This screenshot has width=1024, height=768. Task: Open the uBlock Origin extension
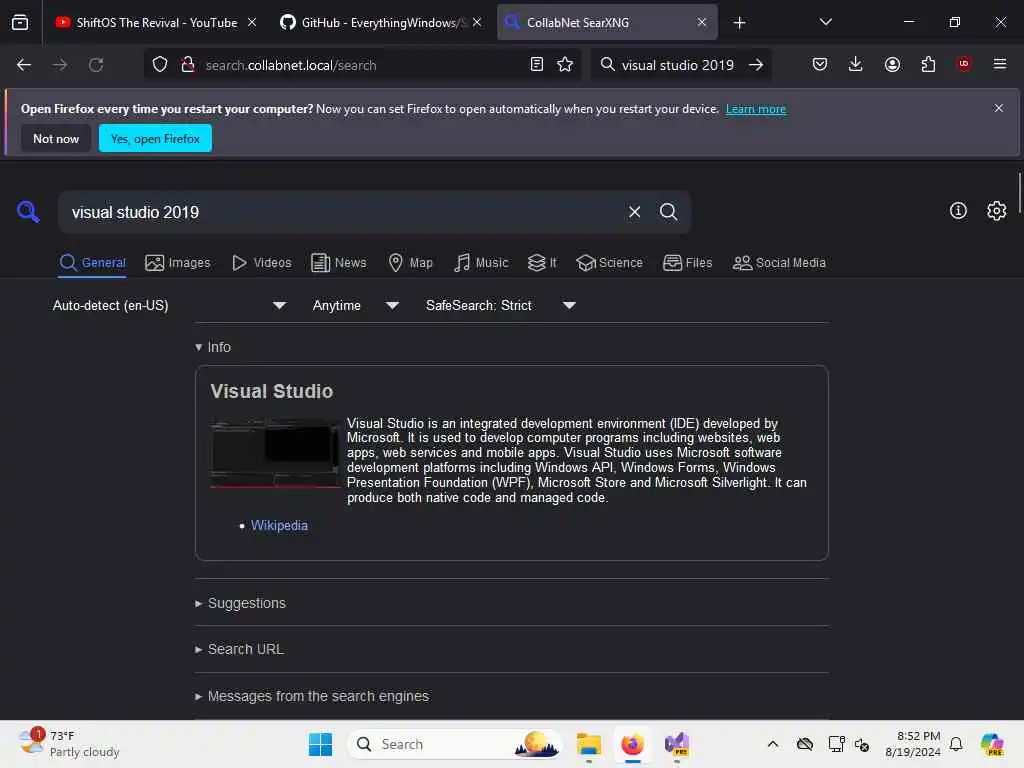pyautogui.click(x=964, y=63)
